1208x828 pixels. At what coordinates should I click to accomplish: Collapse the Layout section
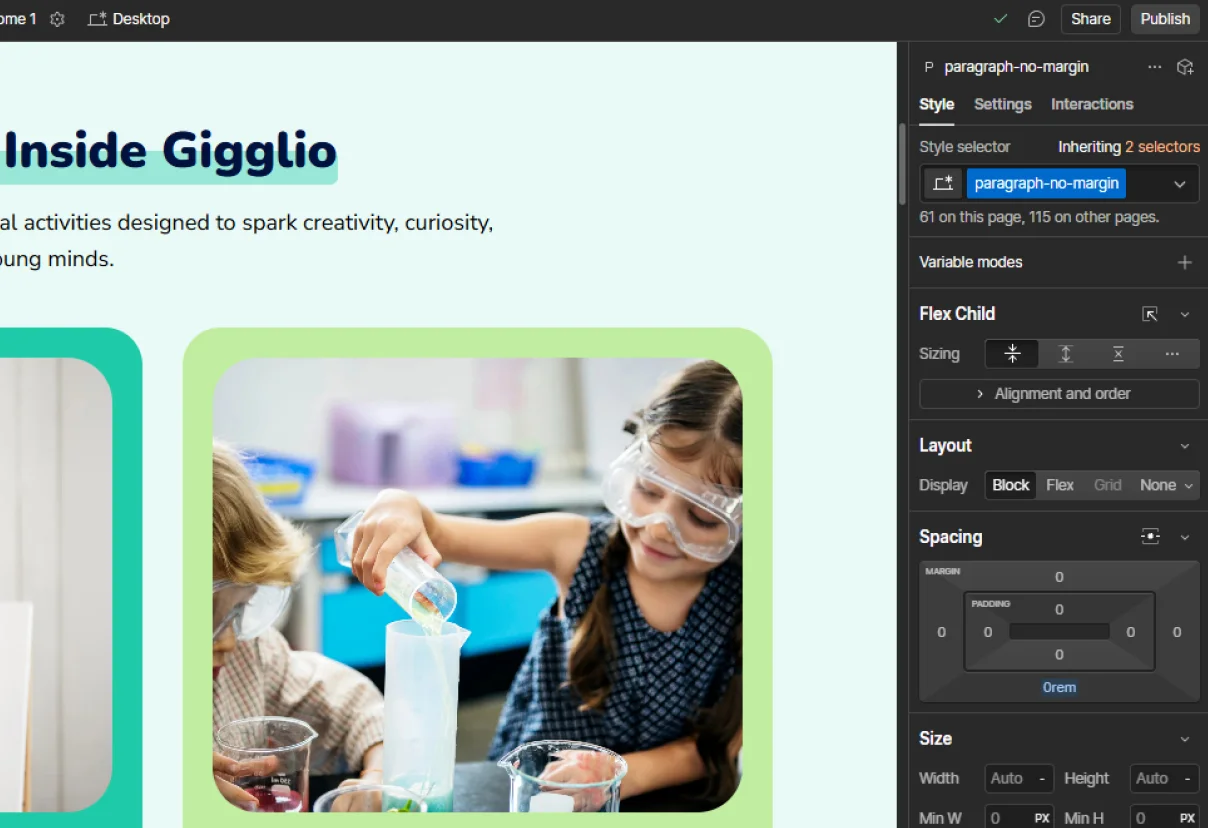tap(1185, 446)
